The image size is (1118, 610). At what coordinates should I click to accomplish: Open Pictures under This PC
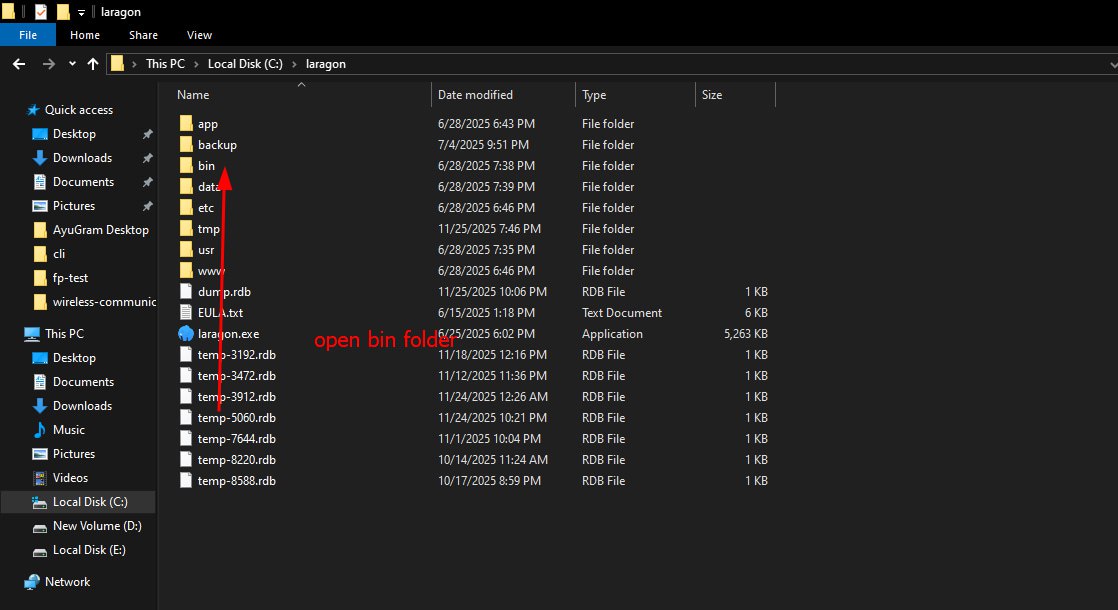[x=73, y=454]
